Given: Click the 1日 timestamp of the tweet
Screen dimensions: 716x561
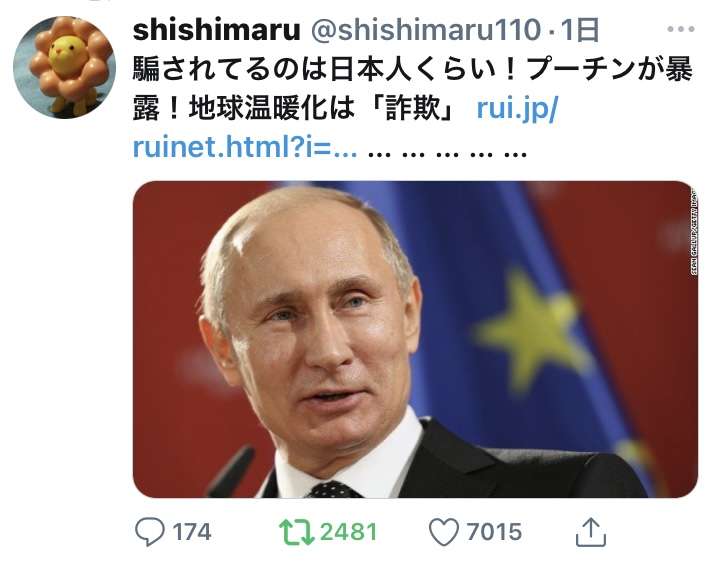Looking at the screenshot, I should [579, 30].
